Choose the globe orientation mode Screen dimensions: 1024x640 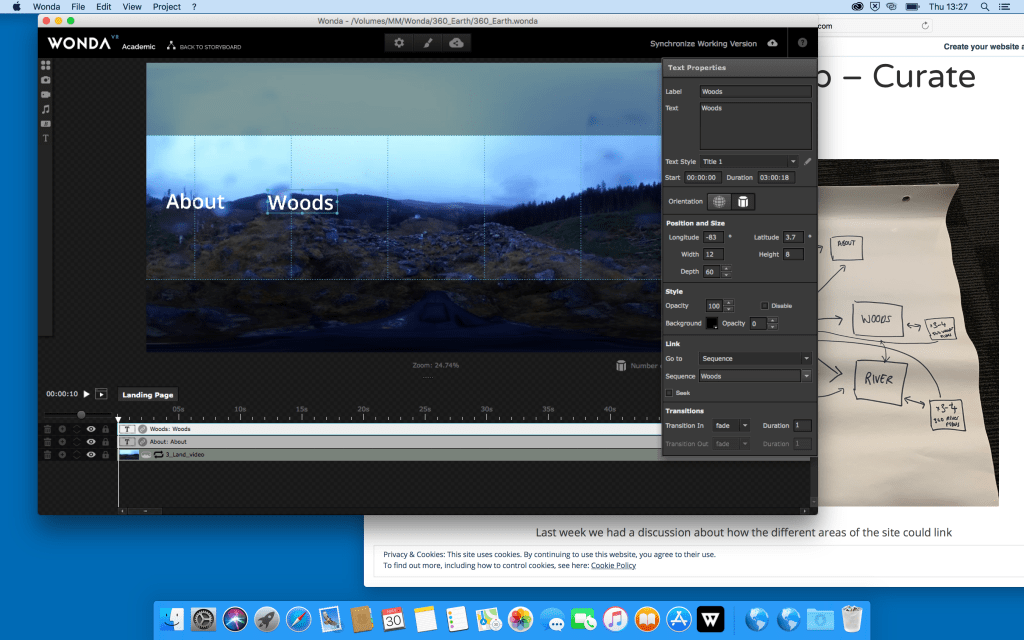click(x=719, y=201)
